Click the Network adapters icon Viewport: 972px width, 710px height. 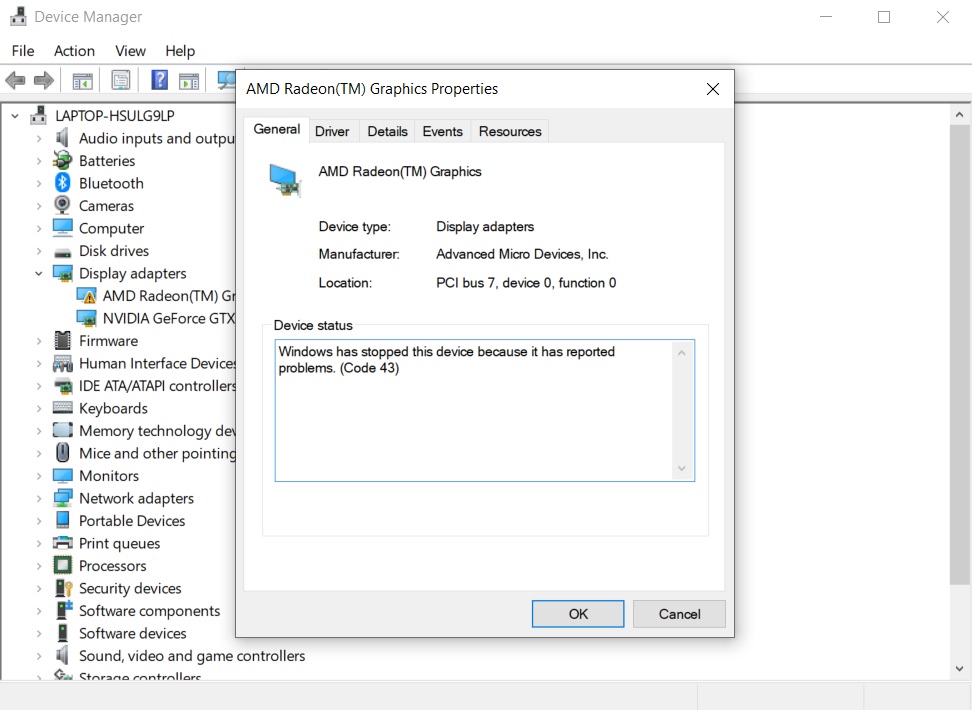(63, 498)
